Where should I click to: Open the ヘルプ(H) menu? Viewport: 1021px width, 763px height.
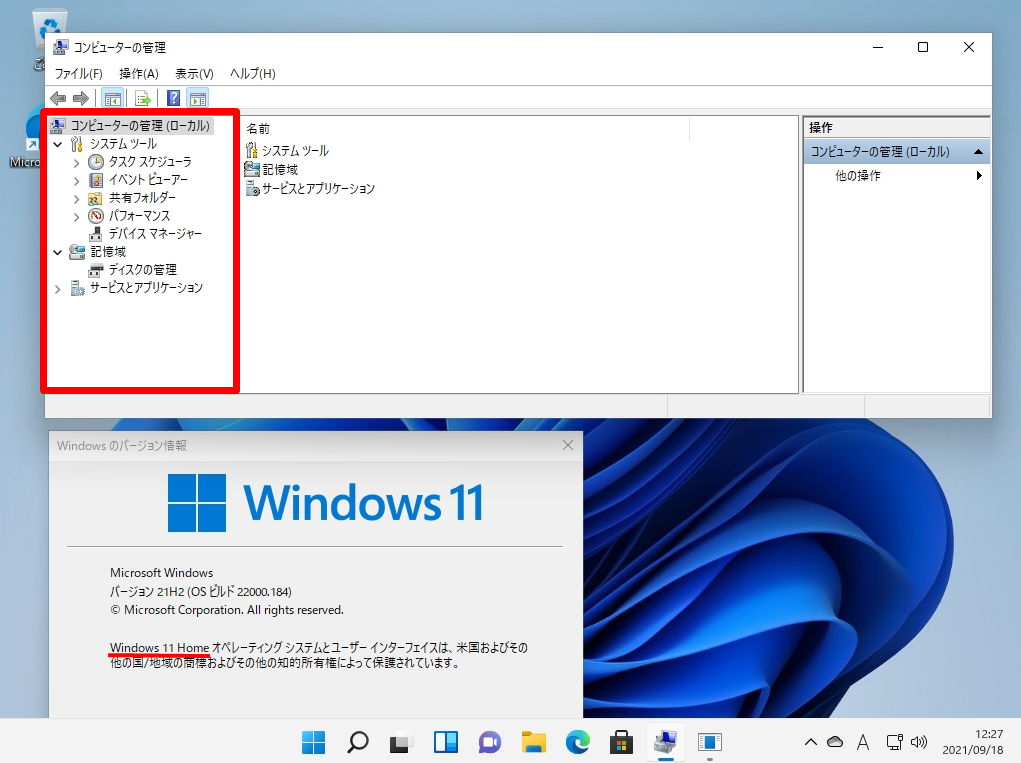253,74
